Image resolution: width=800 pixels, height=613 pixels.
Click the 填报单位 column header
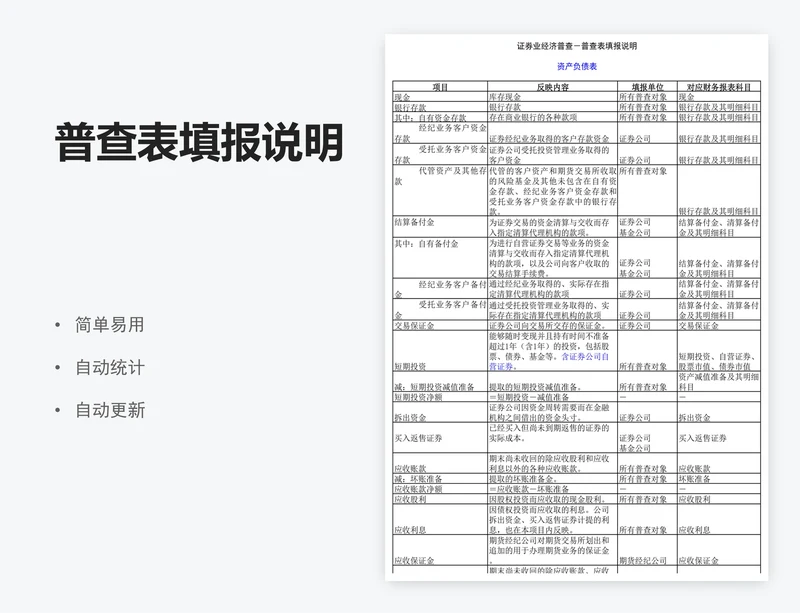pos(647,87)
